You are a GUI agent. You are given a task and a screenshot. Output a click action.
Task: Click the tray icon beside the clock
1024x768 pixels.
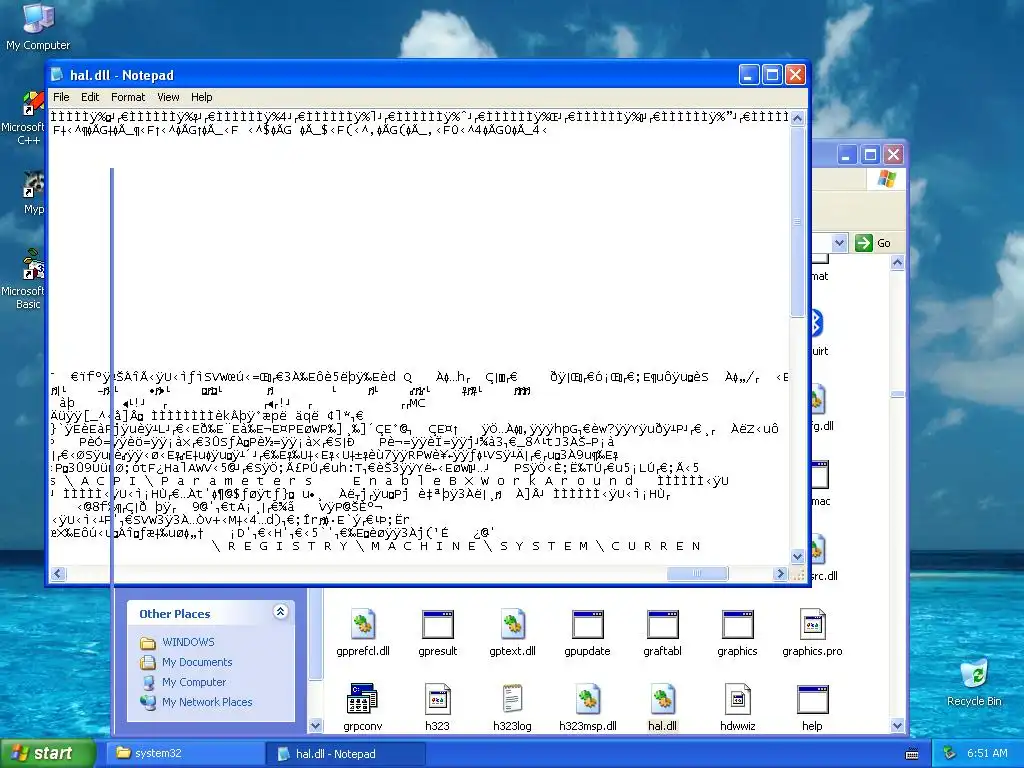(x=950, y=753)
